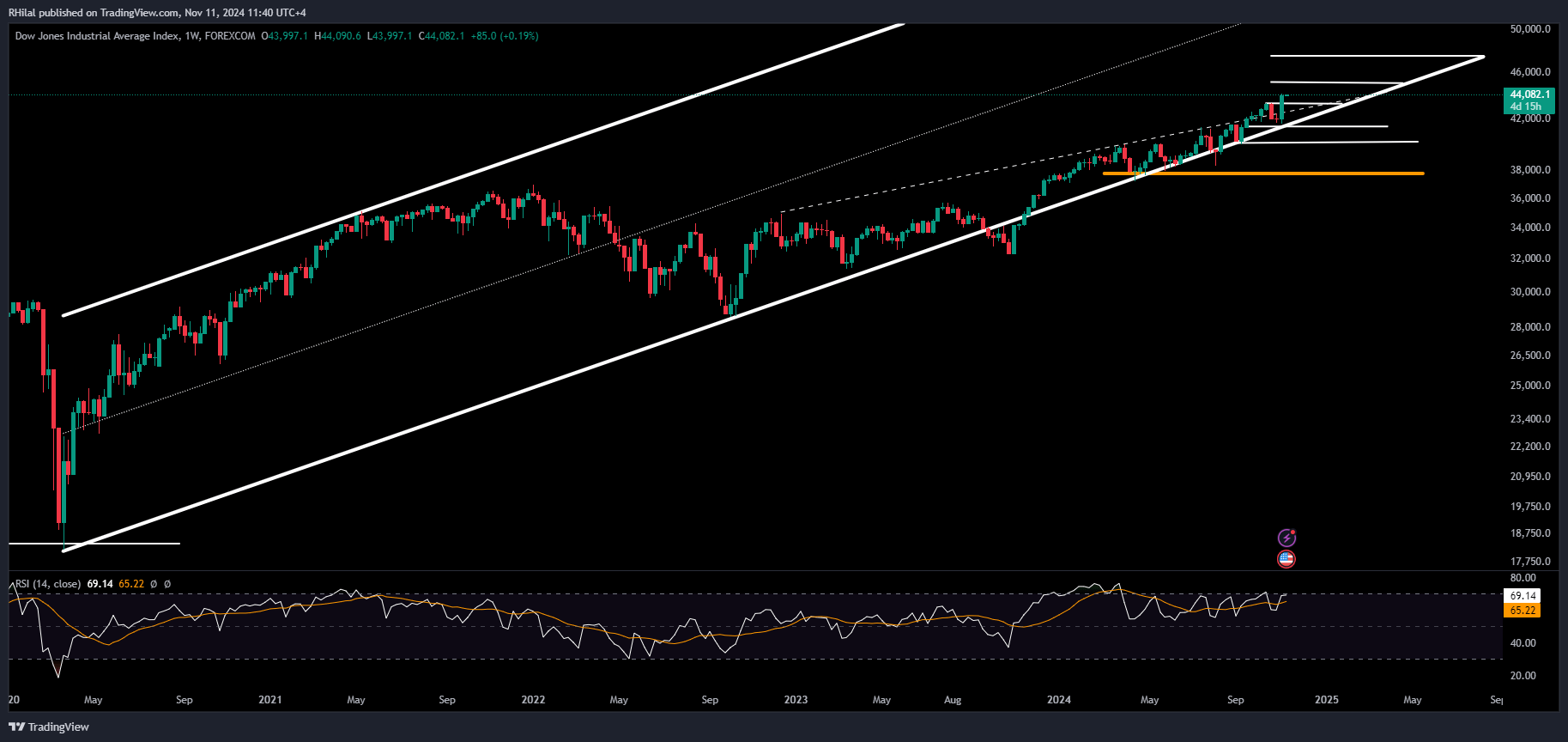This screenshot has width=1568, height=742.
Task: Click the close value C44,082.1
Action: coord(441,36)
